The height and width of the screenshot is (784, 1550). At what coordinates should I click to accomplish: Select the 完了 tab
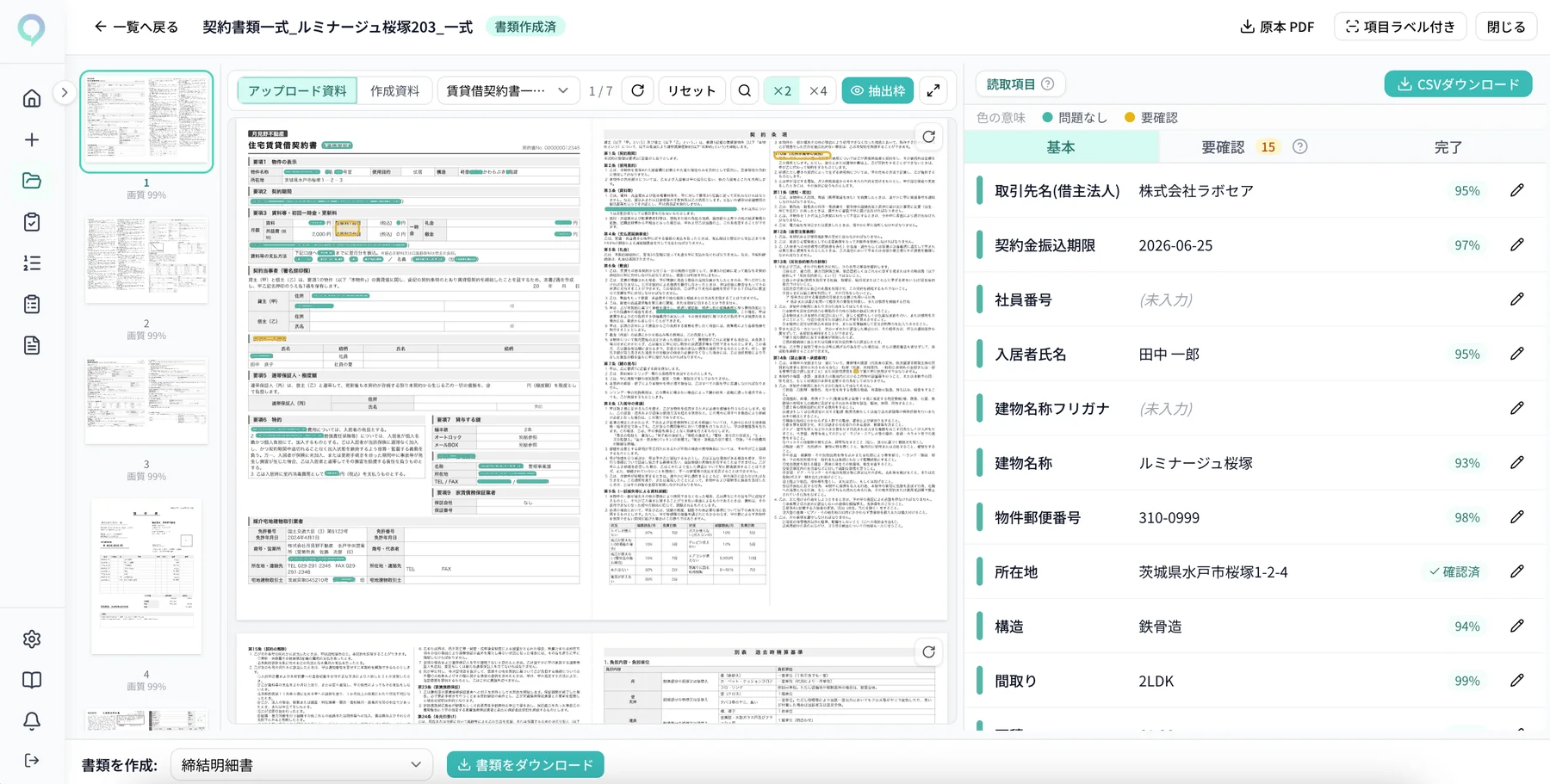(x=1448, y=147)
